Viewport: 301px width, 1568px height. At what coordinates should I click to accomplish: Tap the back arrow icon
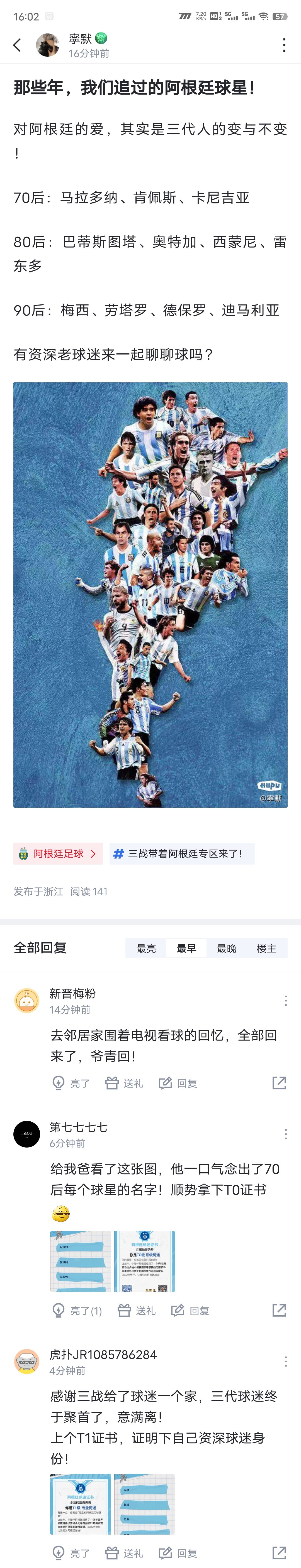(17, 45)
